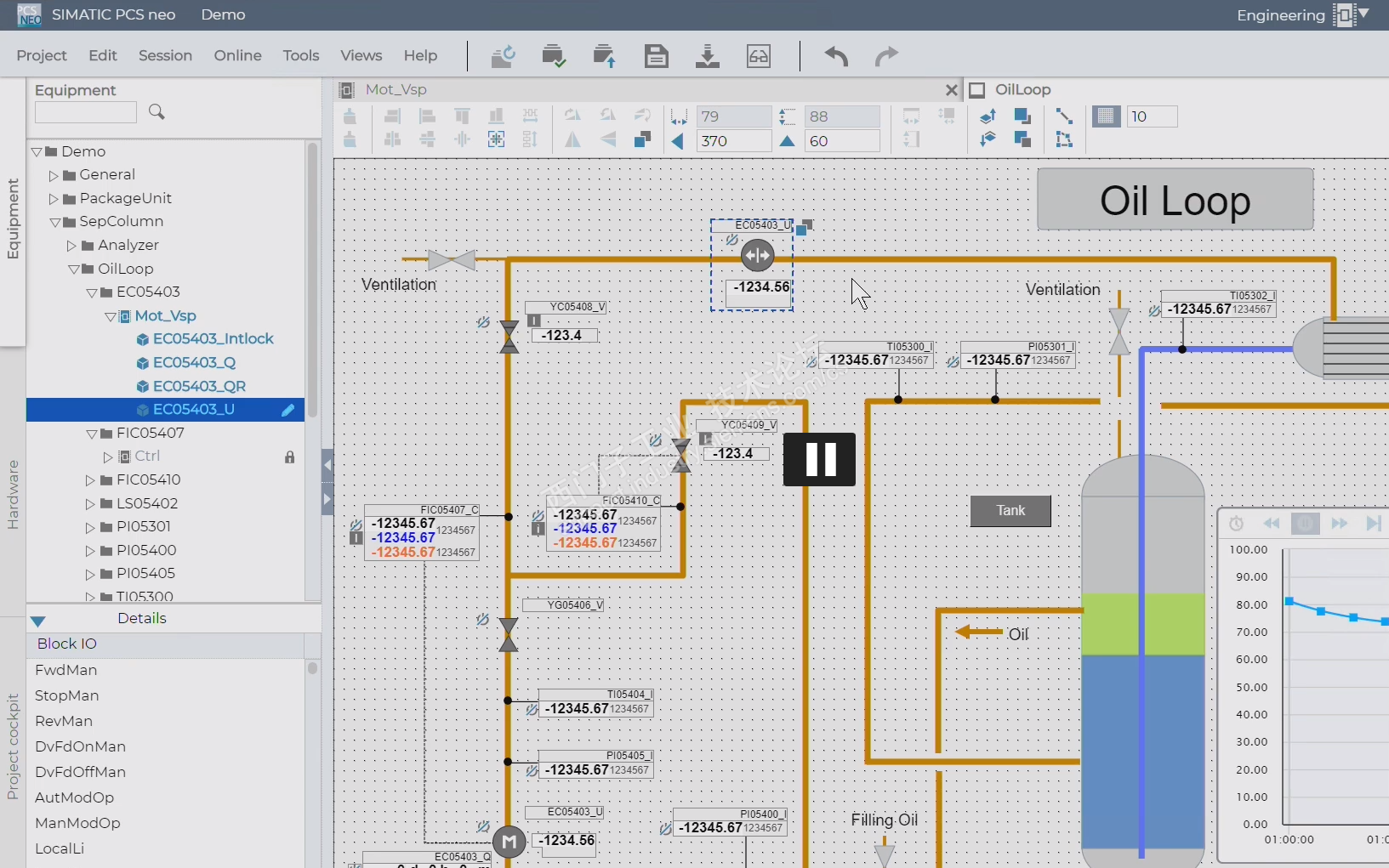This screenshot has width=1389, height=868.
Task: Click the Save disk icon
Action: pos(656,56)
